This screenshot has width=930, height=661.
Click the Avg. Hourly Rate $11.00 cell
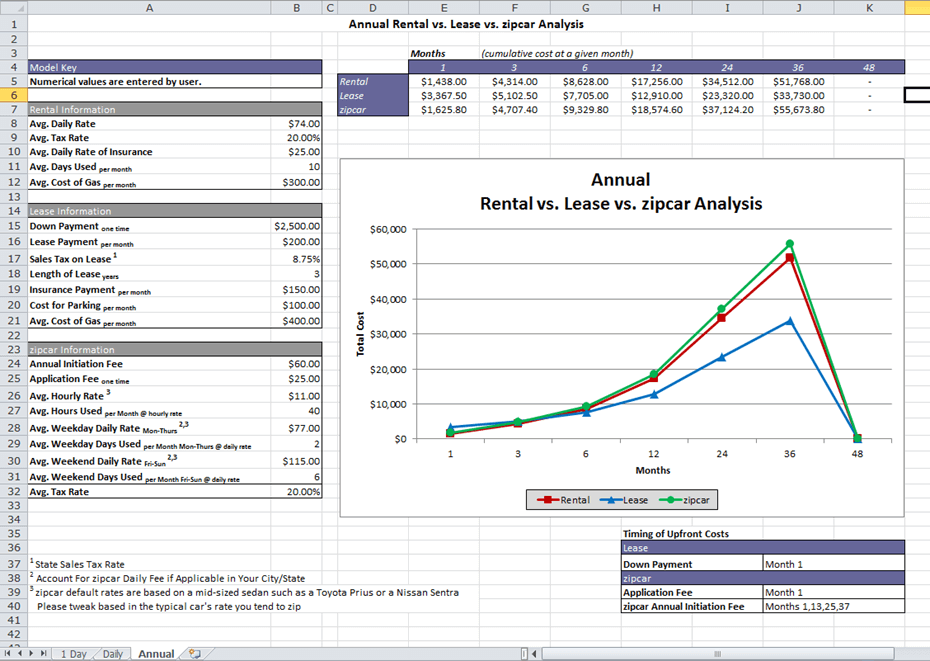coord(299,396)
